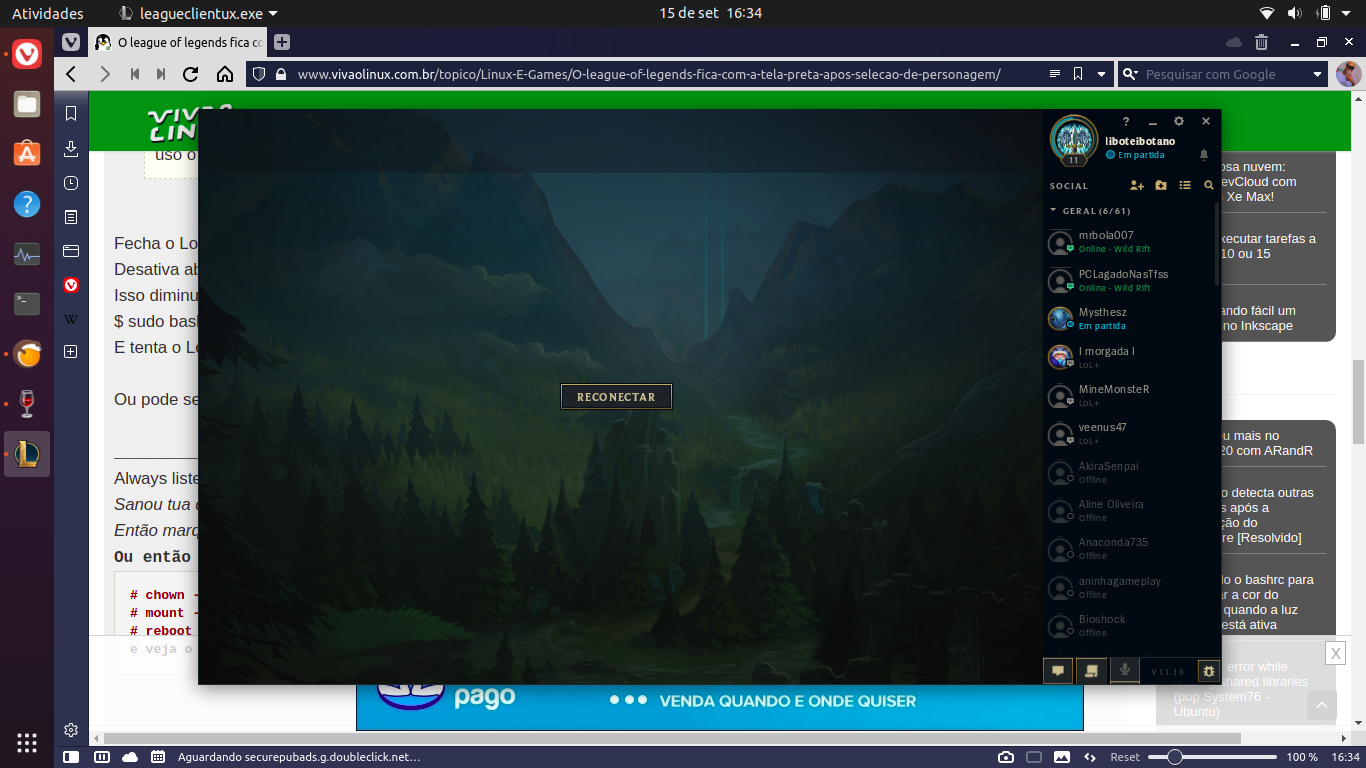The height and width of the screenshot is (768, 1366).
Task: Open Vivaldi settings gear in panel
Action: pyautogui.click(x=71, y=730)
